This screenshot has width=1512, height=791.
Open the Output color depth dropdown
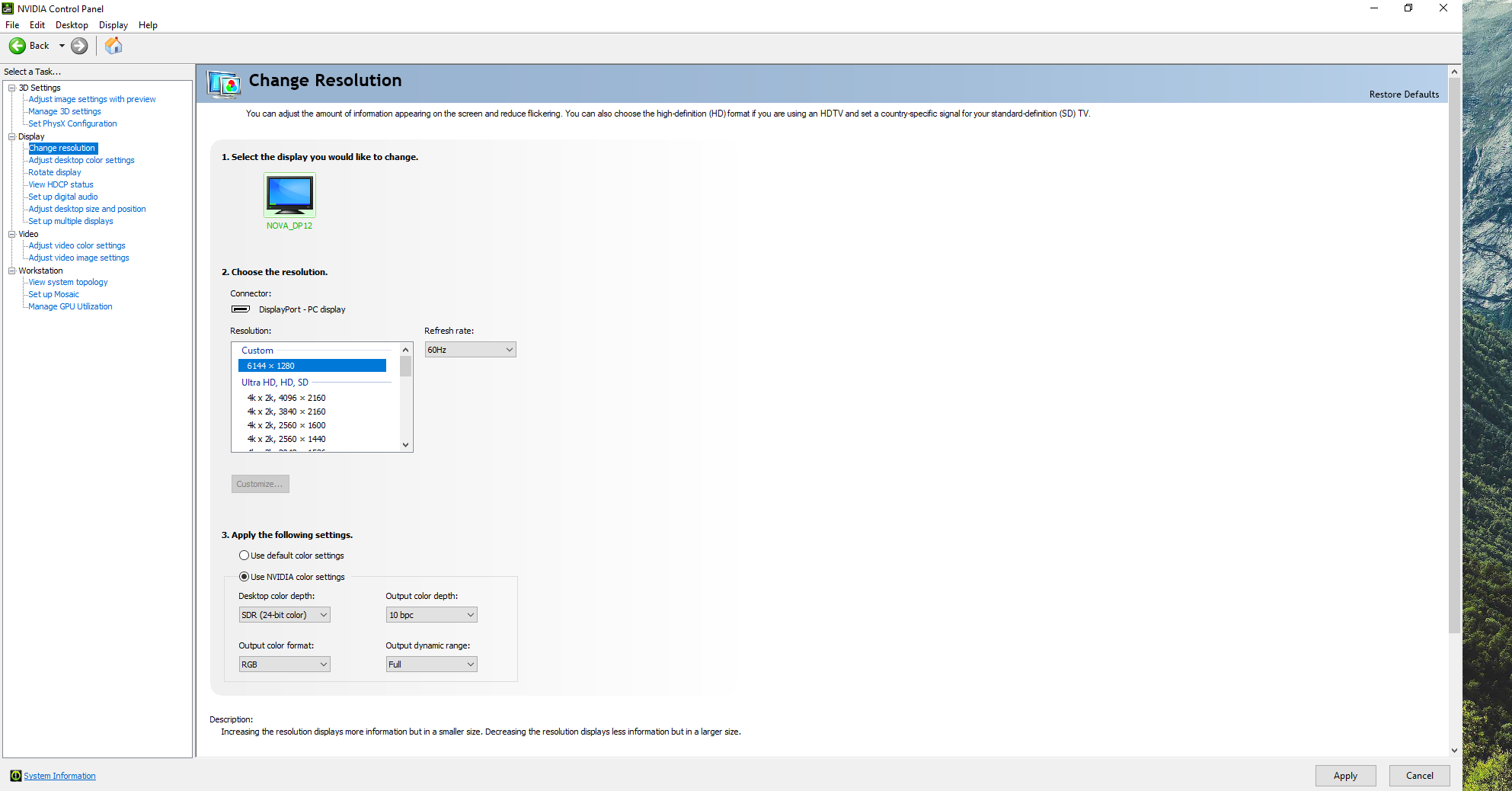pos(431,615)
